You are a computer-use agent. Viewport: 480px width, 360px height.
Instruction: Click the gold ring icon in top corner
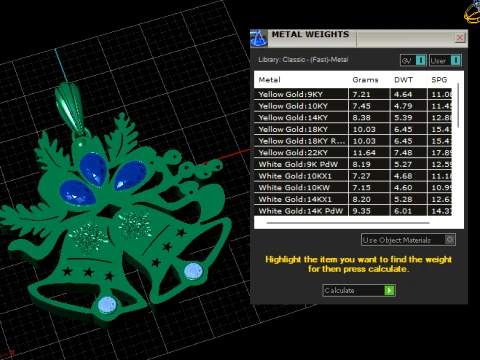[x=472, y=12]
